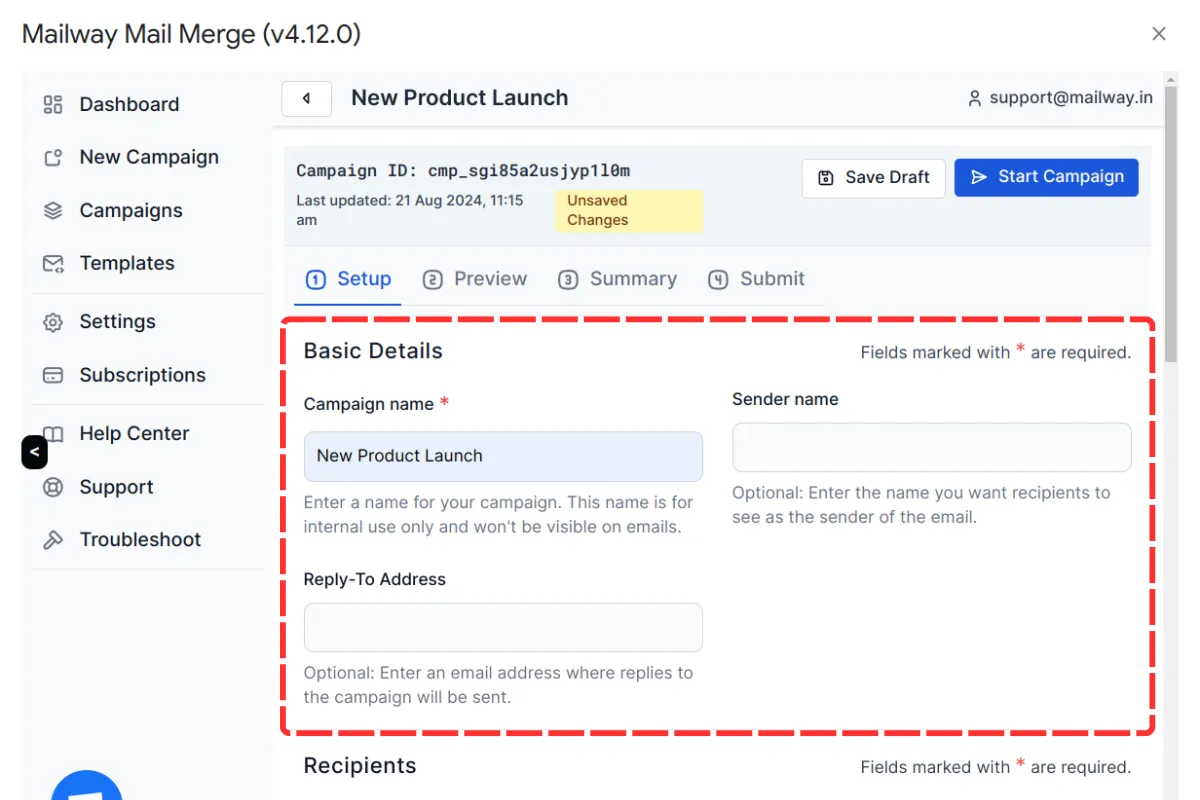Open the Help Center page
This screenshot has width=1200, height=800.
134,434
